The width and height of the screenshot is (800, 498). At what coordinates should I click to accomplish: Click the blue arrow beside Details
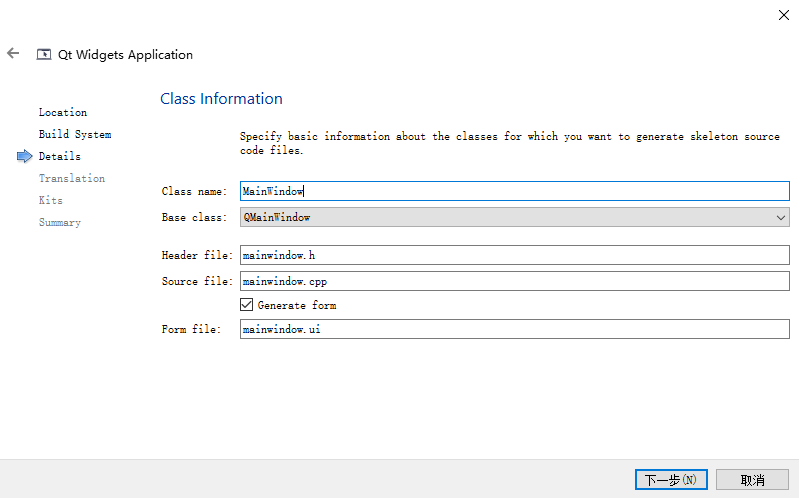(24, 156)
